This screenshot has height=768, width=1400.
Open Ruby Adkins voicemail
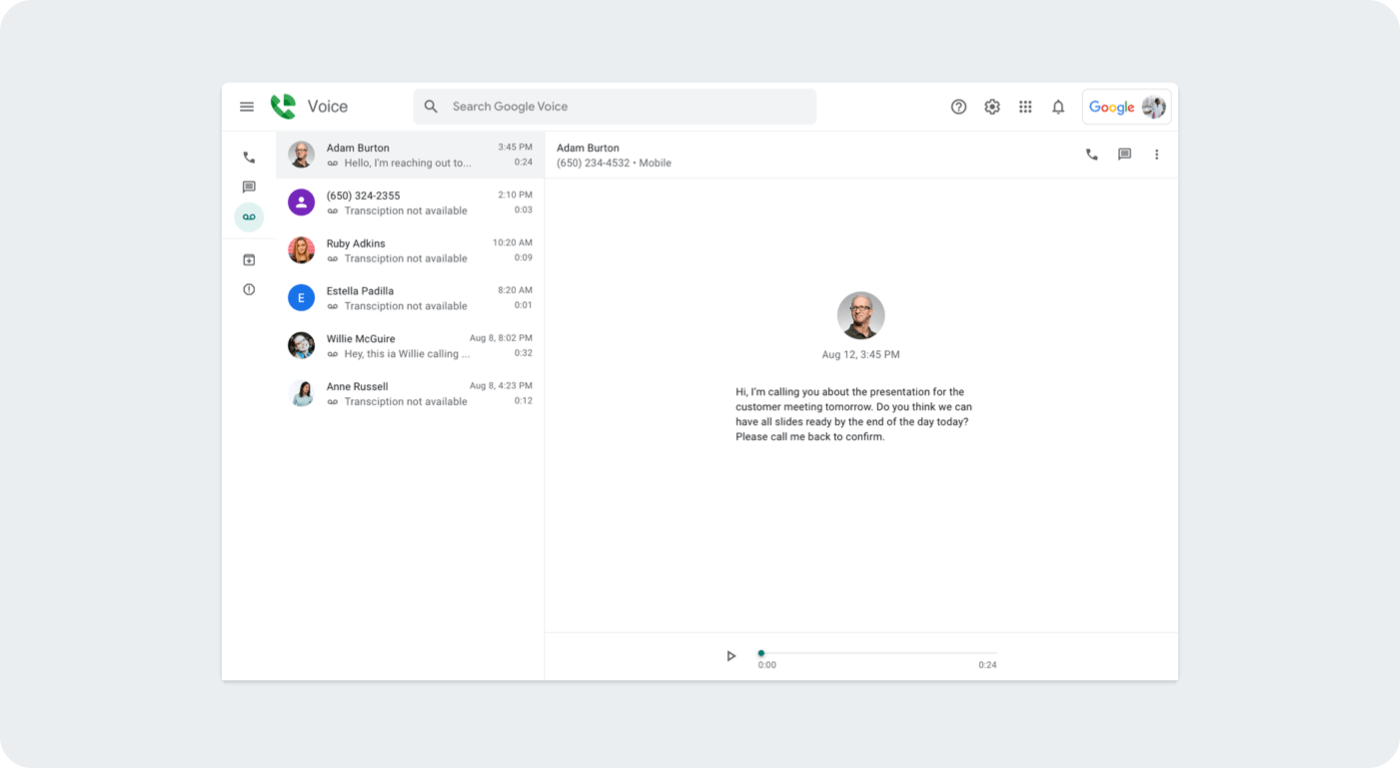point(410,250)
